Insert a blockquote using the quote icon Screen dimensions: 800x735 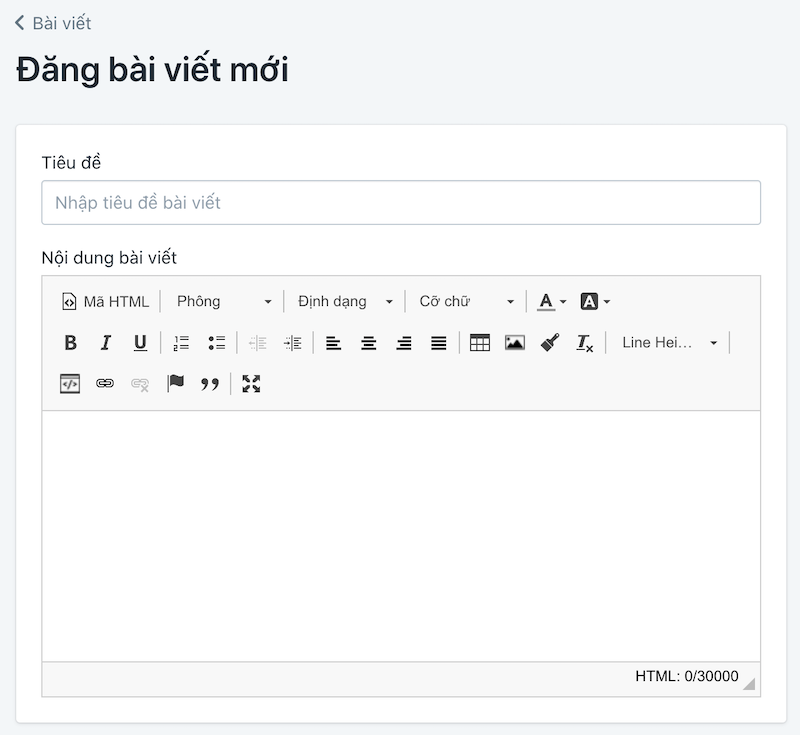[210, 383]
